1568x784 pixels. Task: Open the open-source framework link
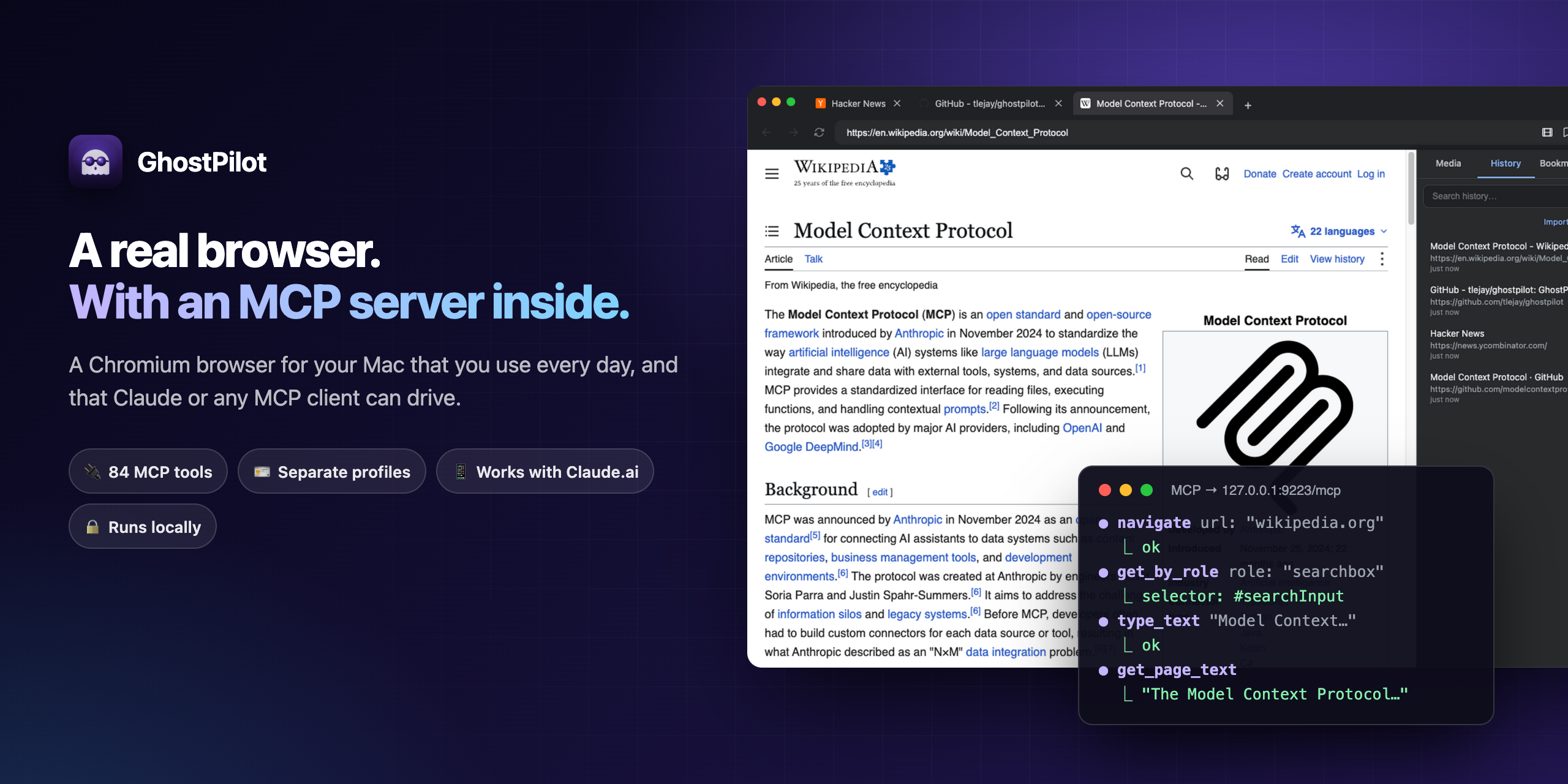point(1118,314)
